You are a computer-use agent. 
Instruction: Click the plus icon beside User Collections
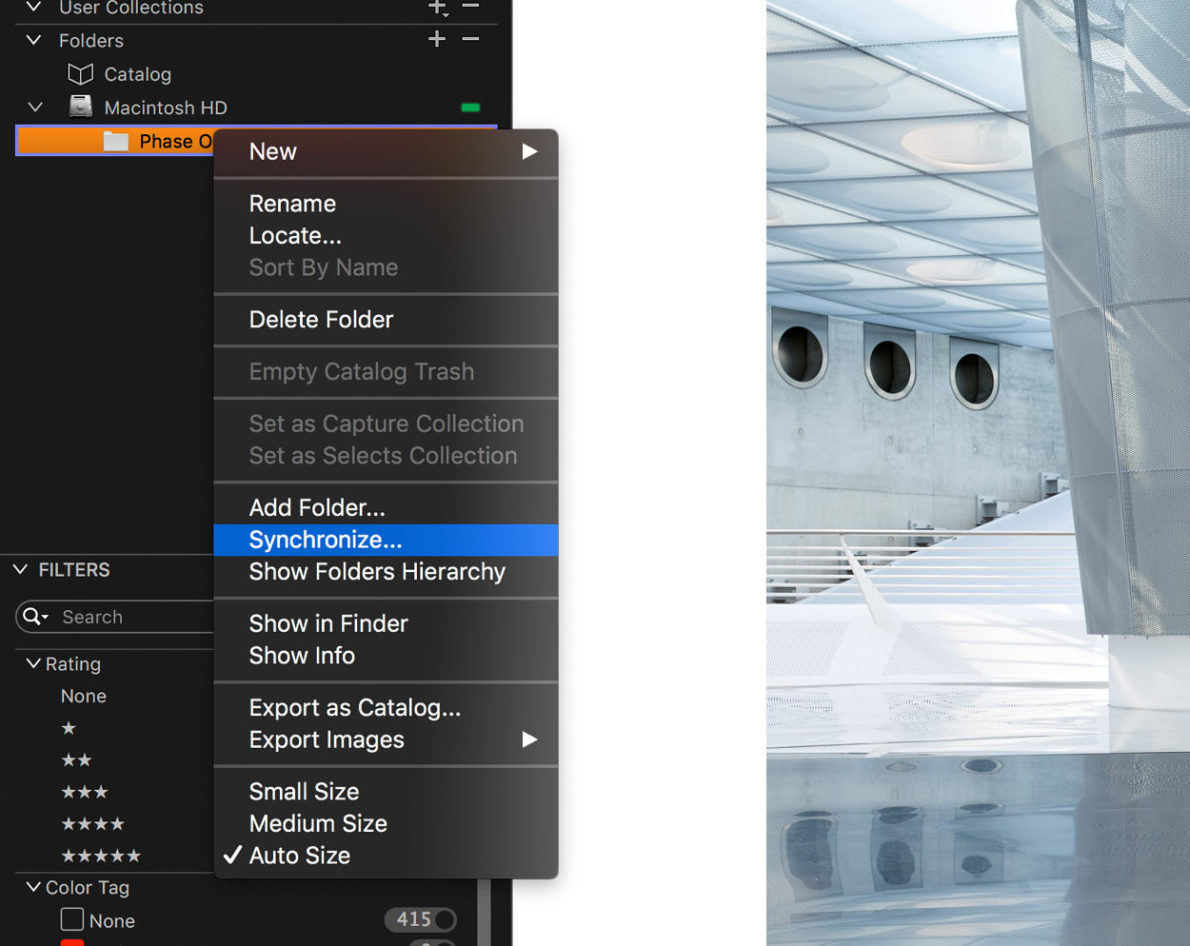point(437,8)
